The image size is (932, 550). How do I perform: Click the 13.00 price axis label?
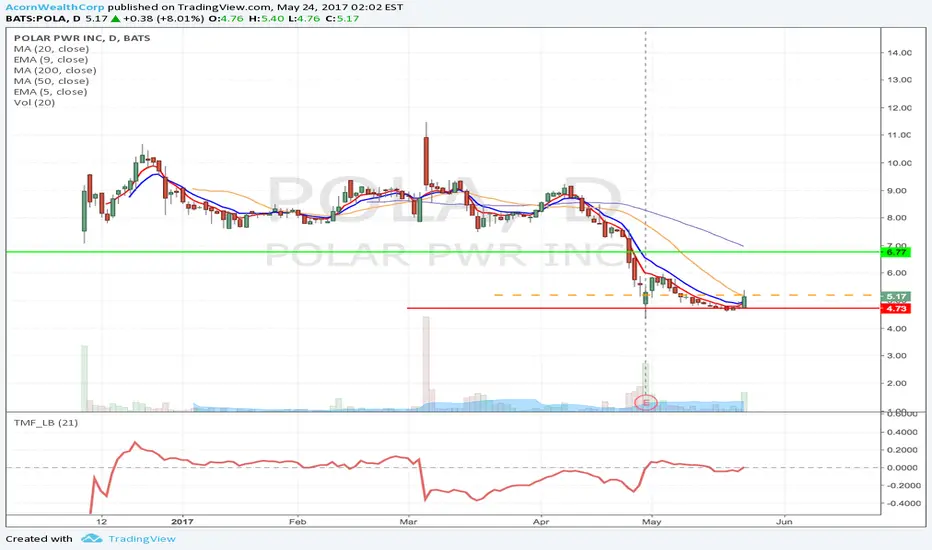point(899,80)
